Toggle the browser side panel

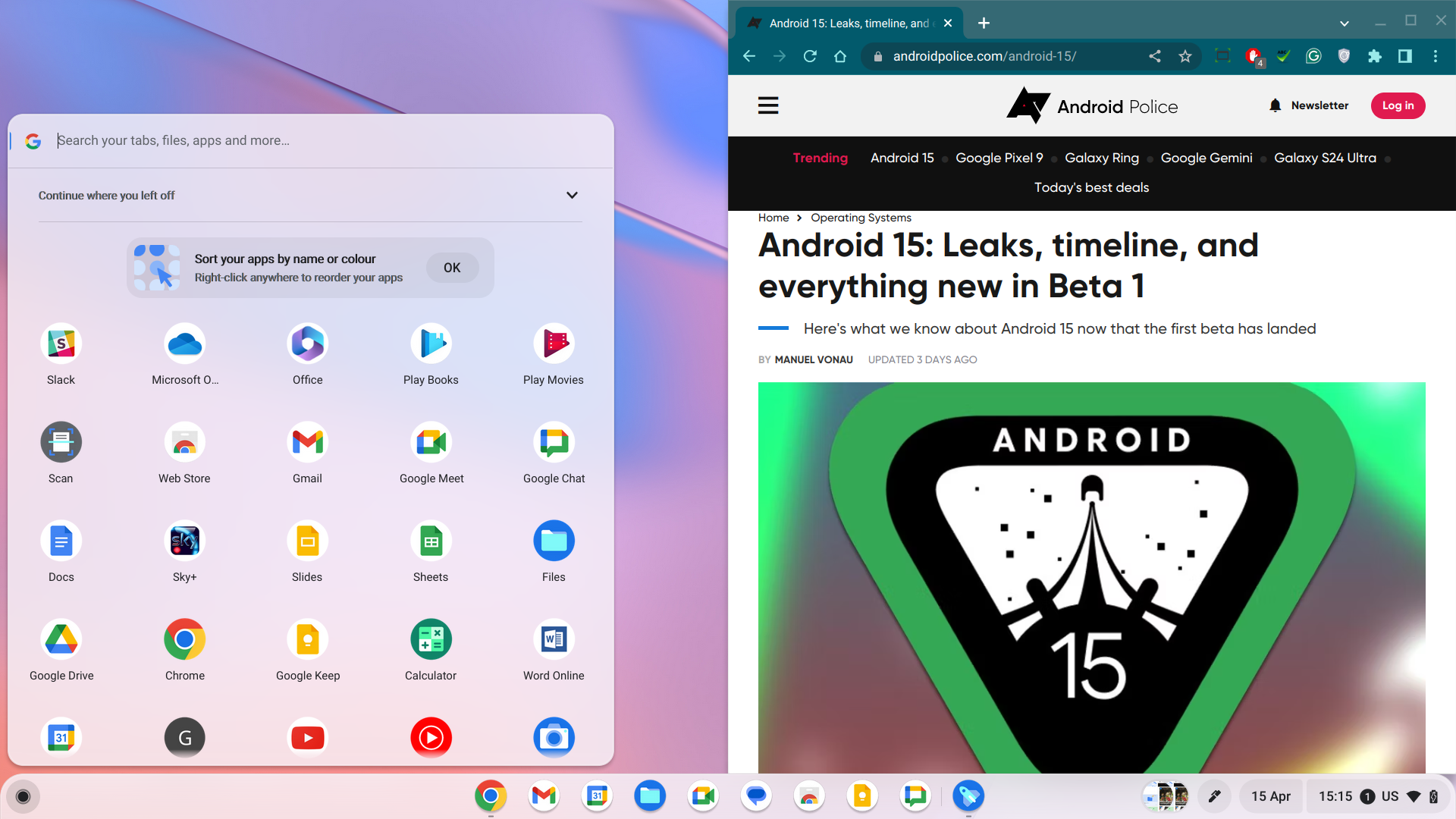pos(1404,56)
